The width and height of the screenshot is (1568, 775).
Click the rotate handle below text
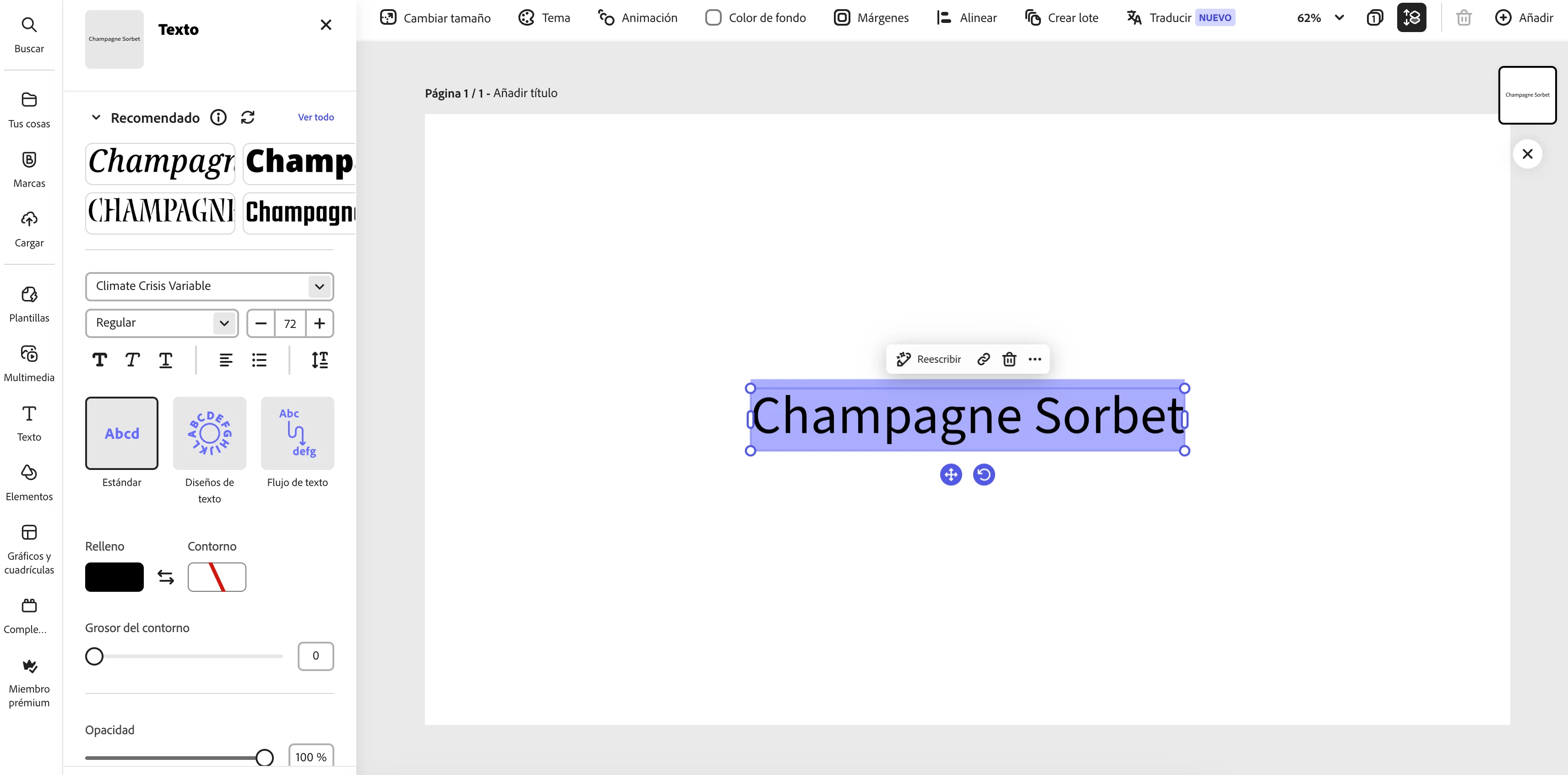tap(984, 474)
